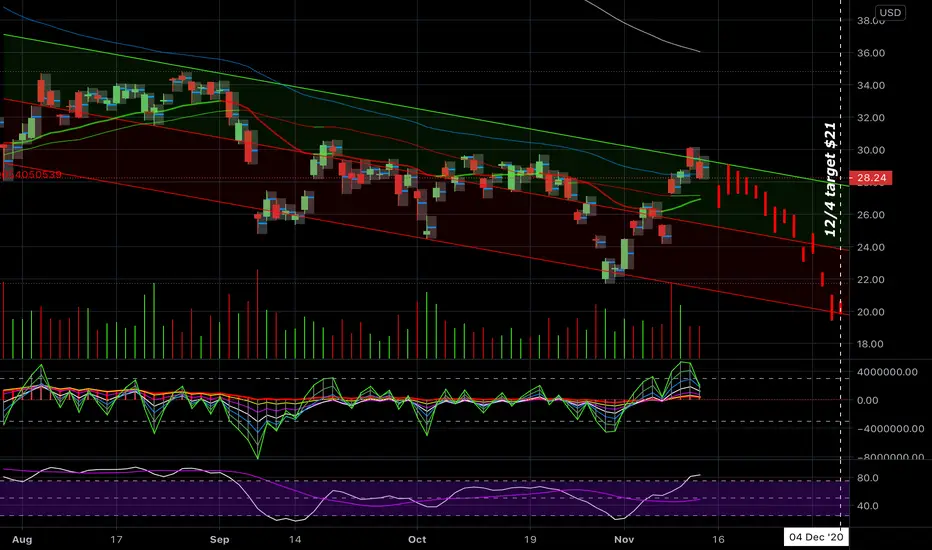Click the Oct label on time axis
The image size is (932, 550).
[x=417, y=539]
